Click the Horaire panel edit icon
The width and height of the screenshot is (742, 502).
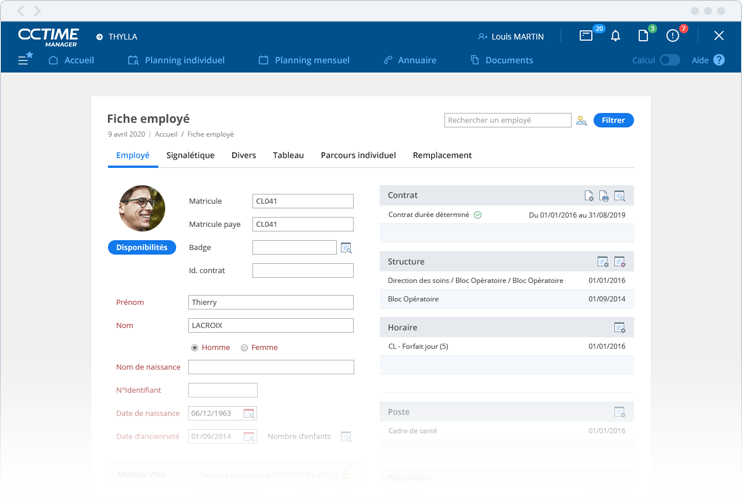pos(619,327)
